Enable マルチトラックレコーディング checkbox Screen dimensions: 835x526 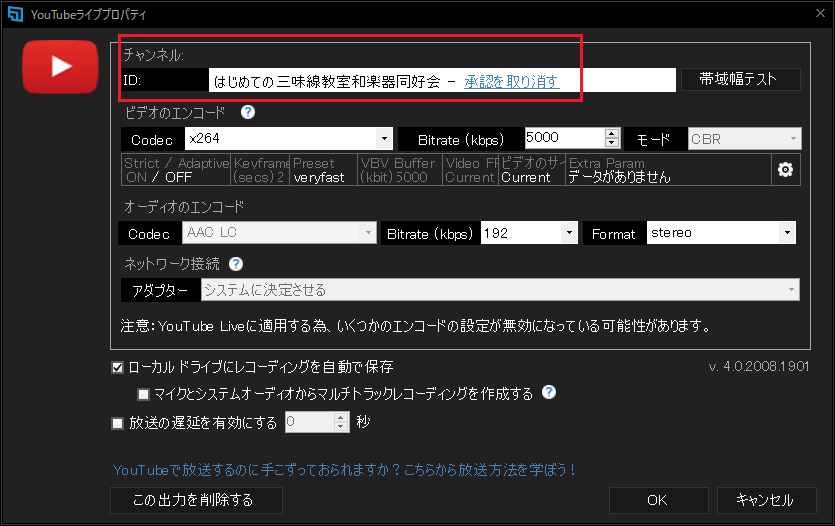coord(143,394)
